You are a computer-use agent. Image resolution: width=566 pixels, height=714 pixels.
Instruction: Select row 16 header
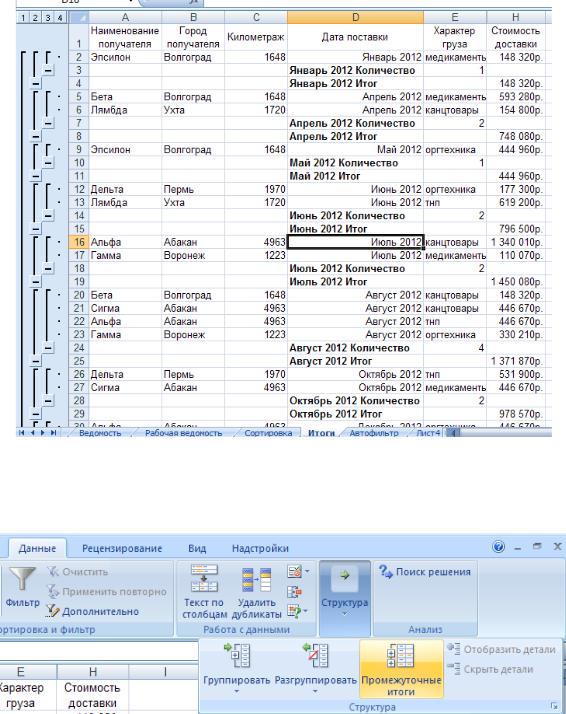coord(79,242)
